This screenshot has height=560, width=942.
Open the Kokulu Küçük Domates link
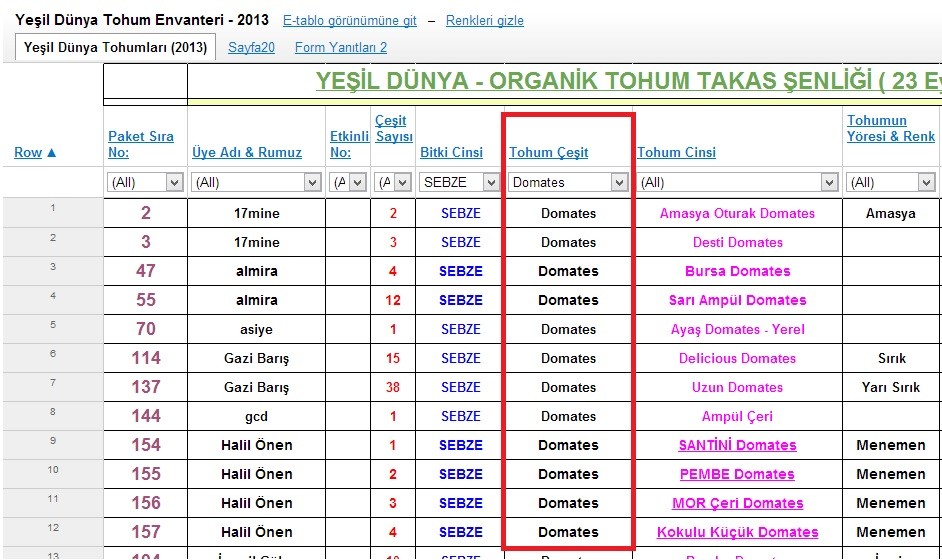coord(737,532)
